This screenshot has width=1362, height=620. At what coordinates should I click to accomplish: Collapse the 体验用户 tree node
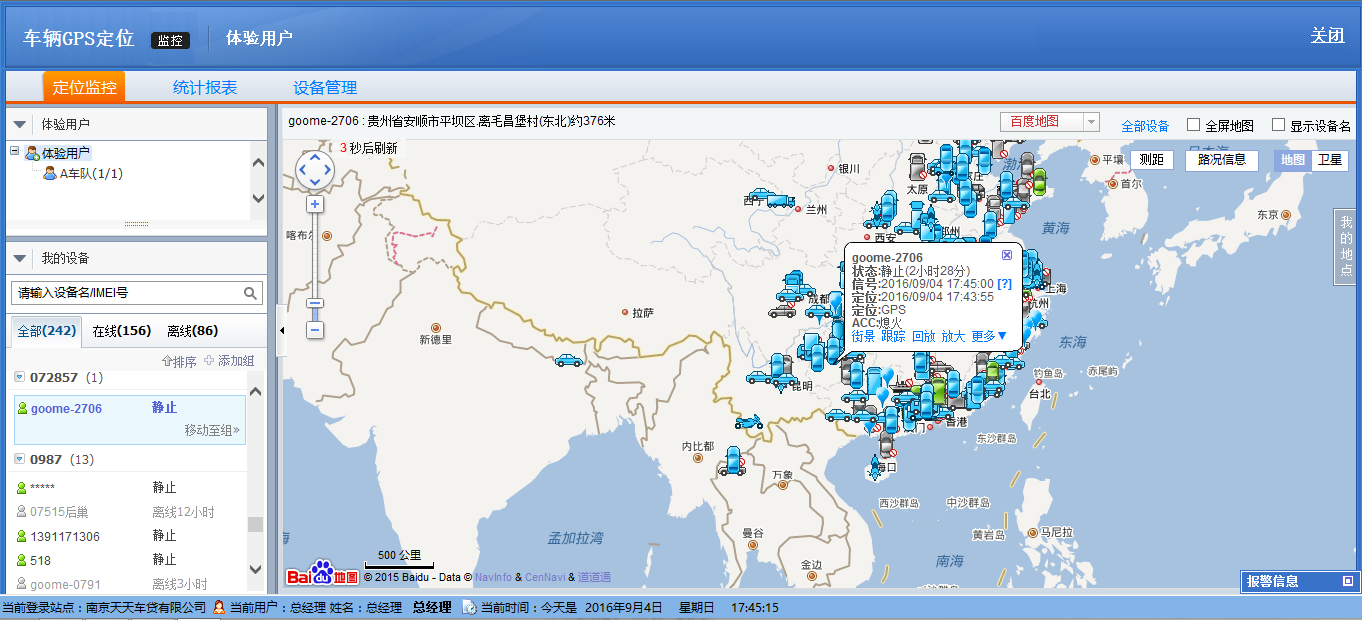(14, 152)
